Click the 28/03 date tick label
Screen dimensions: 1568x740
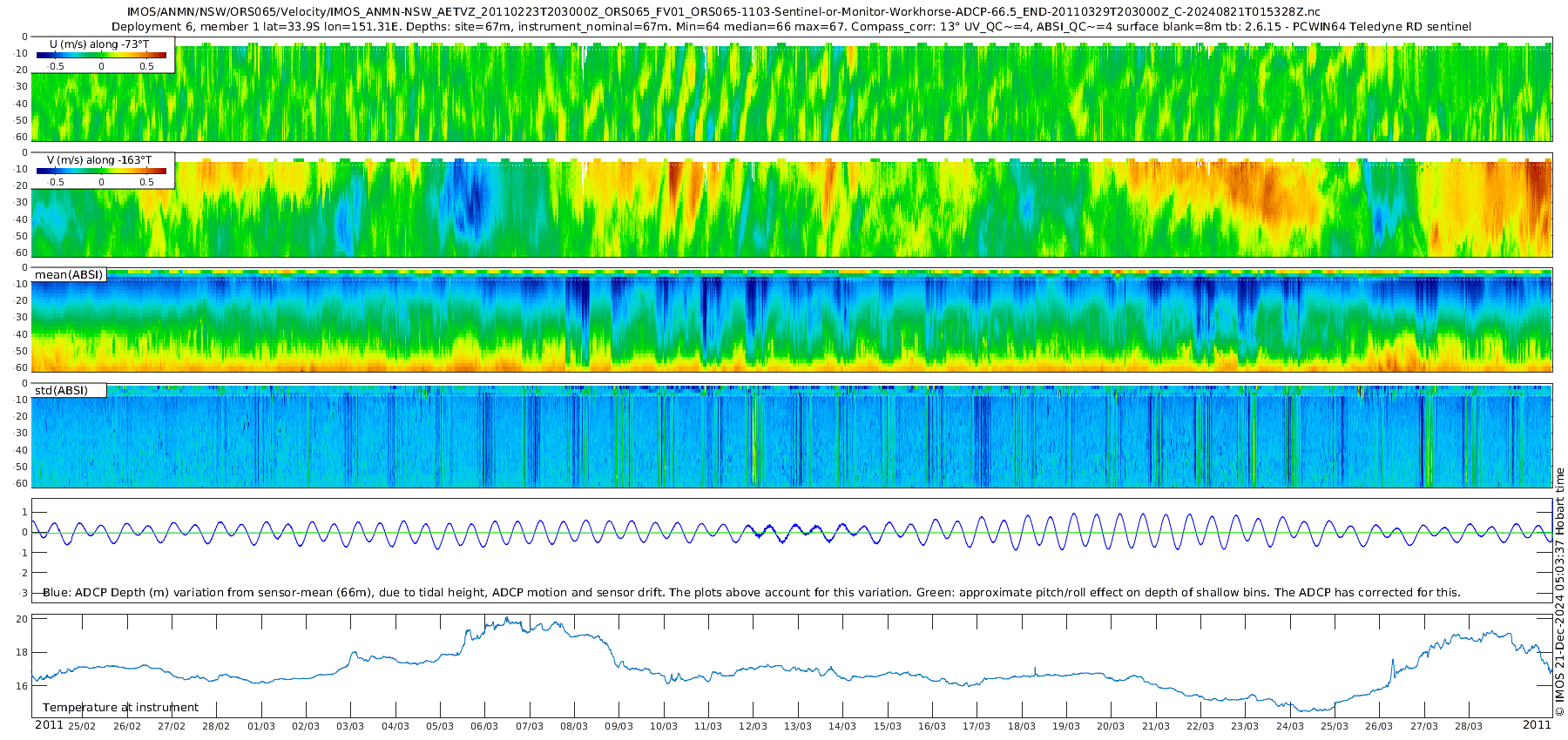pyautogui.click(x=1468, y=726)
